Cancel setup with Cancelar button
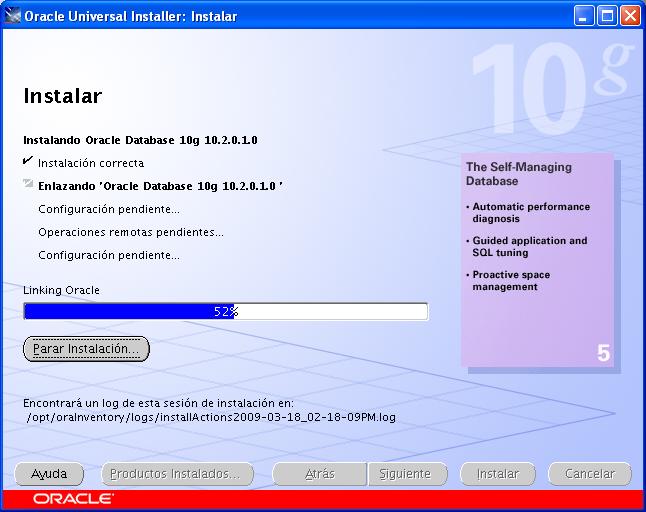Screen dimensions: 646x512 590,474
